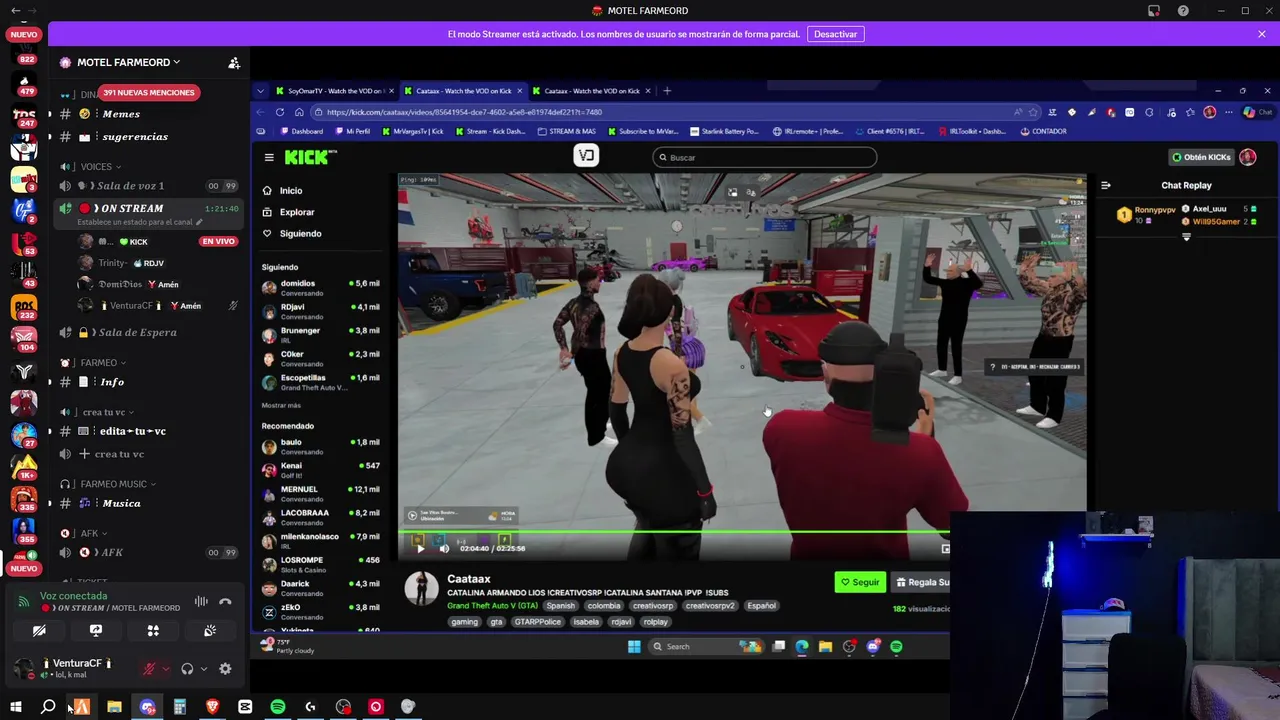Screen dimensions: 1280x720
Task: Click the Grand Theft Auto V (GTA) category link
Action: coord(492,606)
